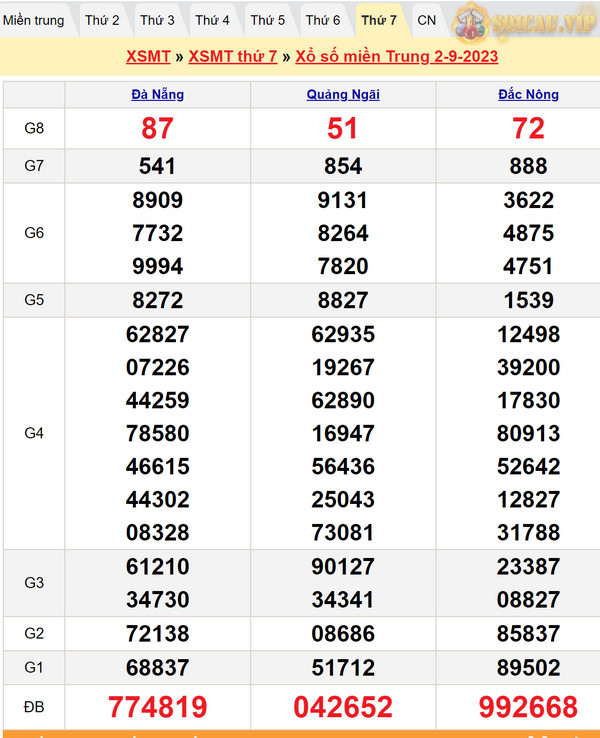
Task: Click the active Thứ 7 tab
Action: coord(379,20)
